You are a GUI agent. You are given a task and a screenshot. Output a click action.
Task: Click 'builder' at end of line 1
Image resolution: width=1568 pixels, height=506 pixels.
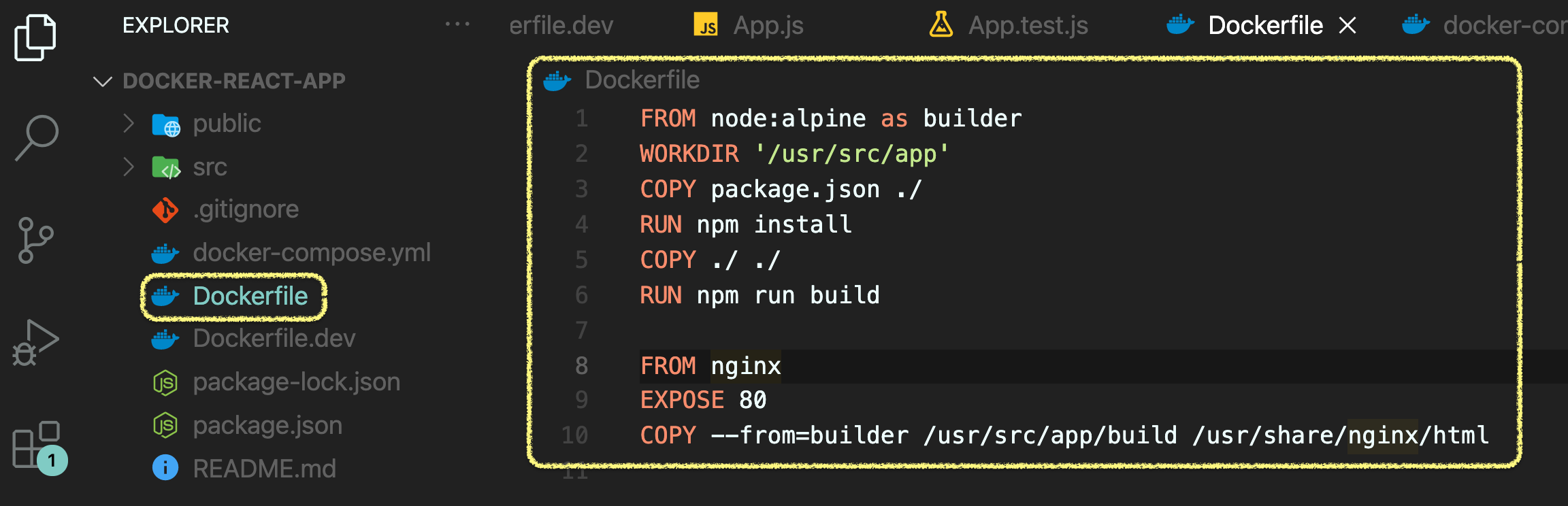[x=973, y=118]
